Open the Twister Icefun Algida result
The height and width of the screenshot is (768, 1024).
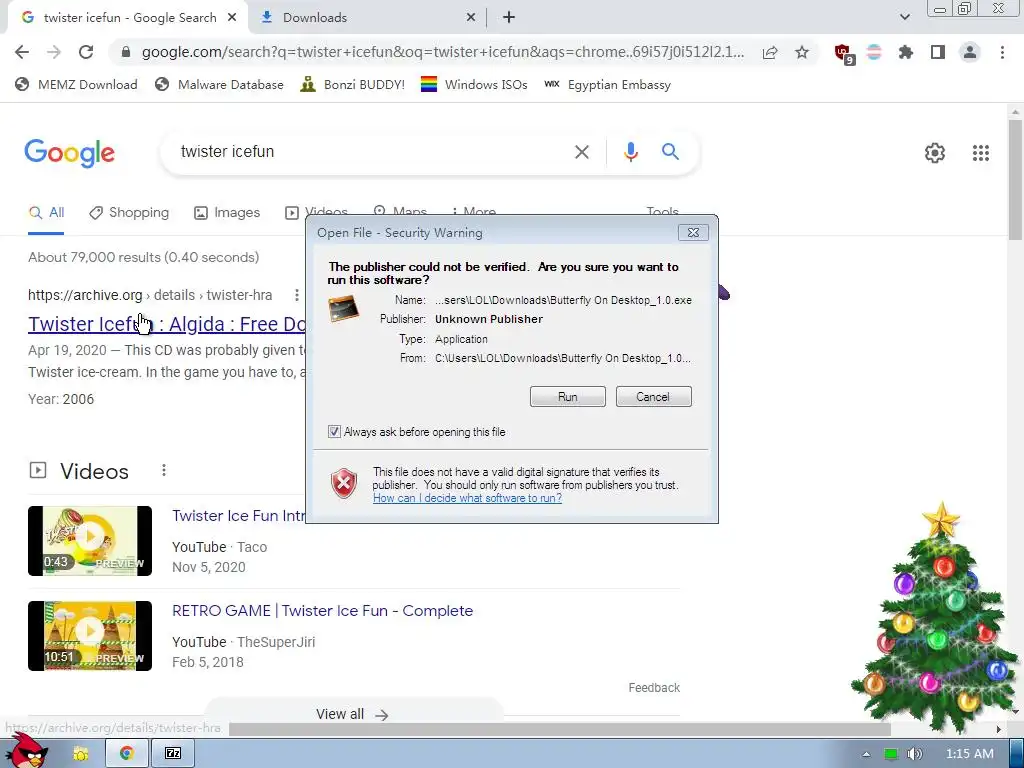tap(167, 324)
